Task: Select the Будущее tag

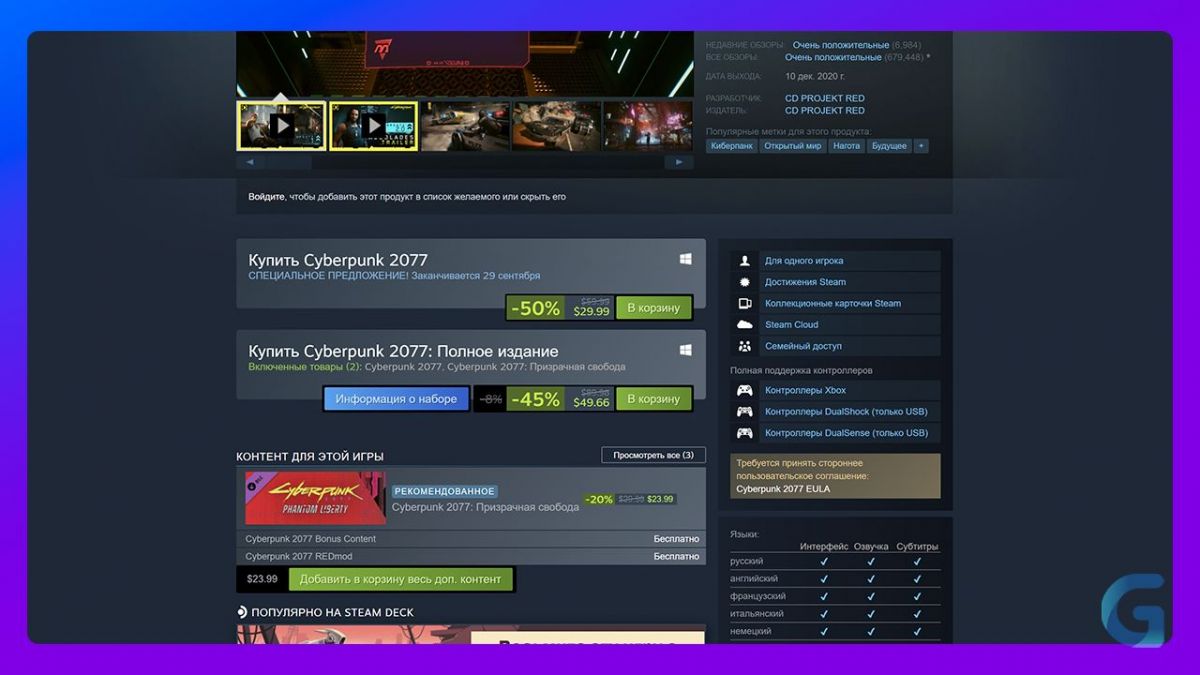Action: [889, 146]
